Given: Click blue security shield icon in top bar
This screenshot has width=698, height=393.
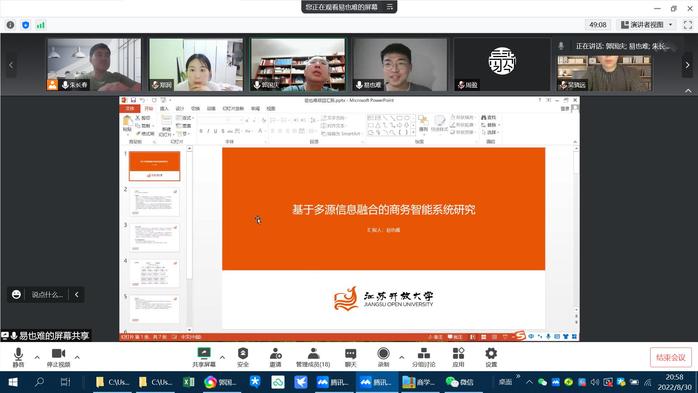Looking at the screenshot, I should [25, 25].
